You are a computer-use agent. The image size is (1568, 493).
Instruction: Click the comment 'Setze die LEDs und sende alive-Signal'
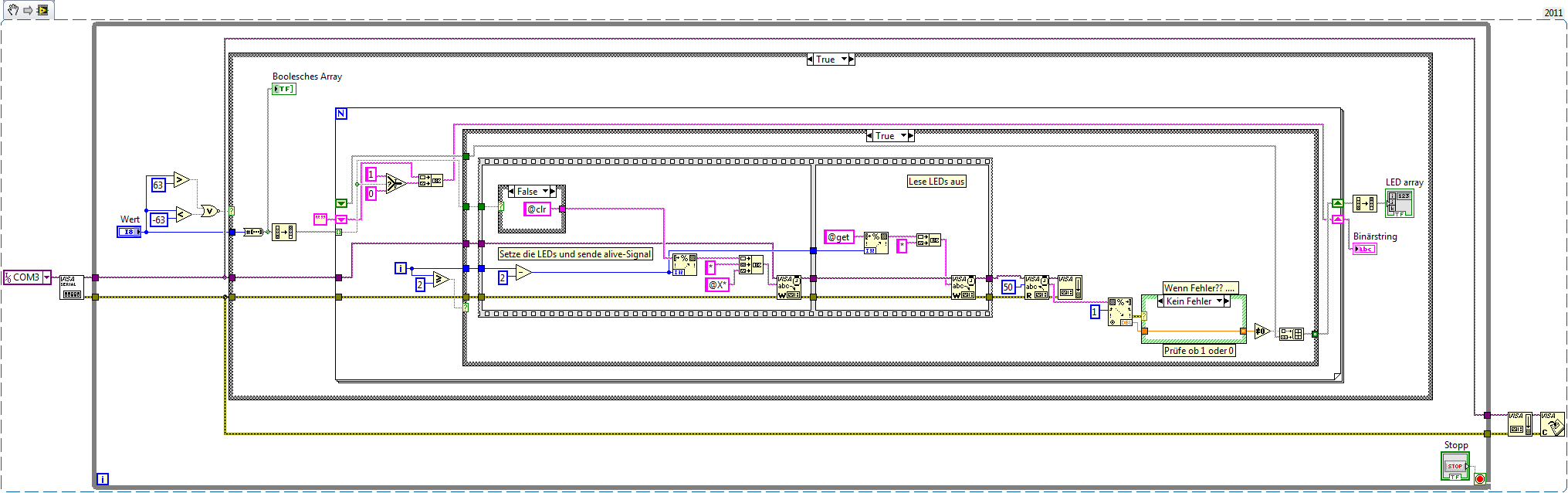575,254
